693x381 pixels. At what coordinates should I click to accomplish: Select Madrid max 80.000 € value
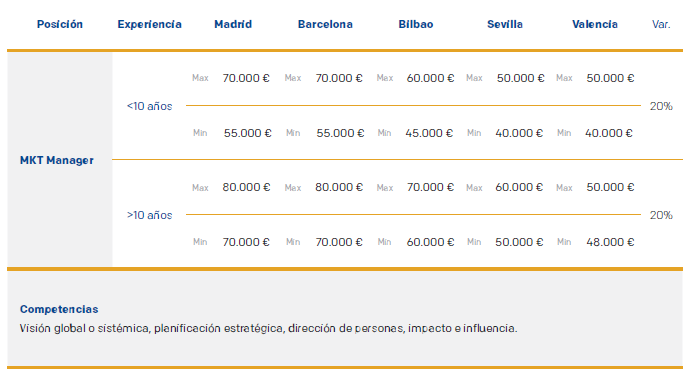point(246,187)
